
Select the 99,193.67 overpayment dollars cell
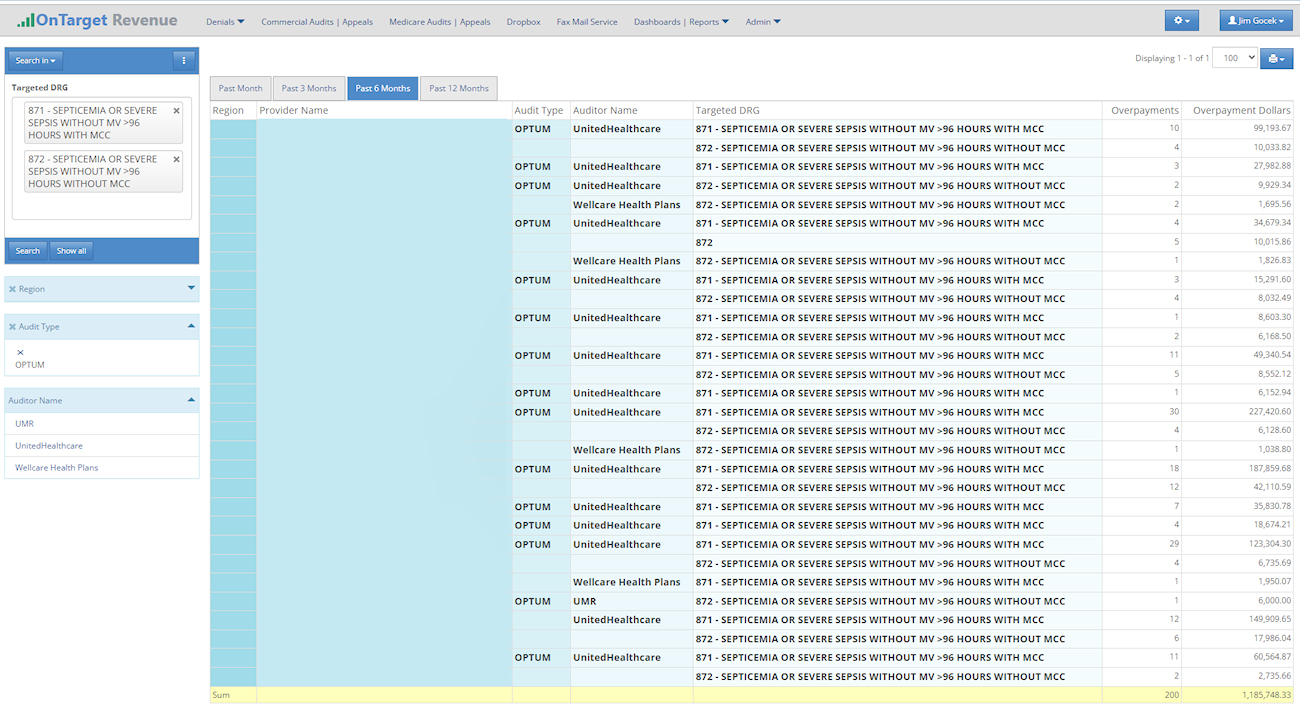coord(1238,129)
